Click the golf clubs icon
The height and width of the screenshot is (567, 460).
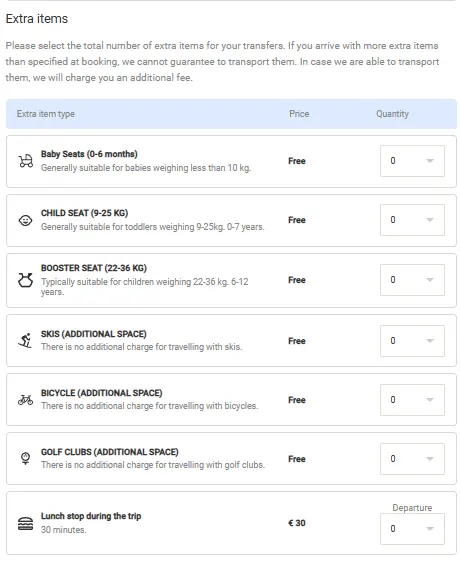pos(25,459)
